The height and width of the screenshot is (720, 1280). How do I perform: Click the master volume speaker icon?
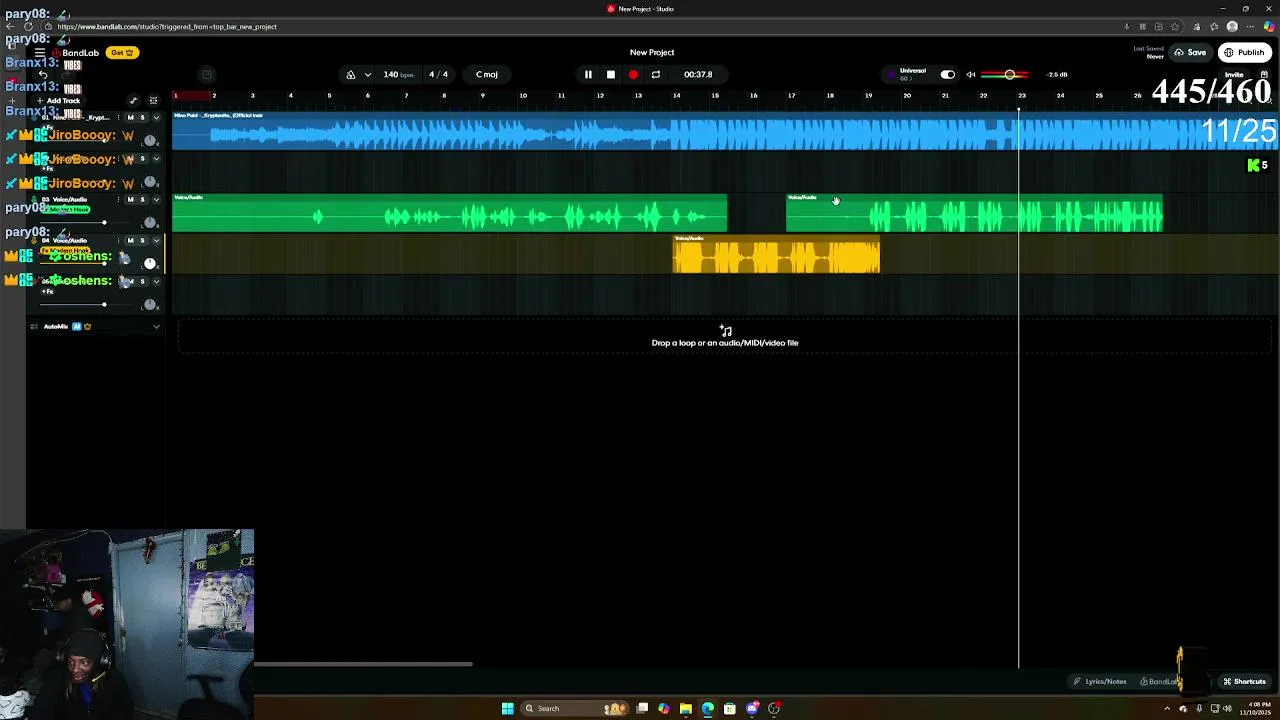click(971, 75)
